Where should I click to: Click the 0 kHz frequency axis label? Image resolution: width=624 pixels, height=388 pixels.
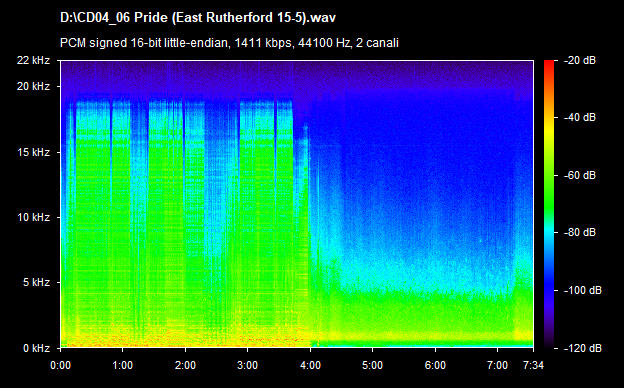point(36,349)
